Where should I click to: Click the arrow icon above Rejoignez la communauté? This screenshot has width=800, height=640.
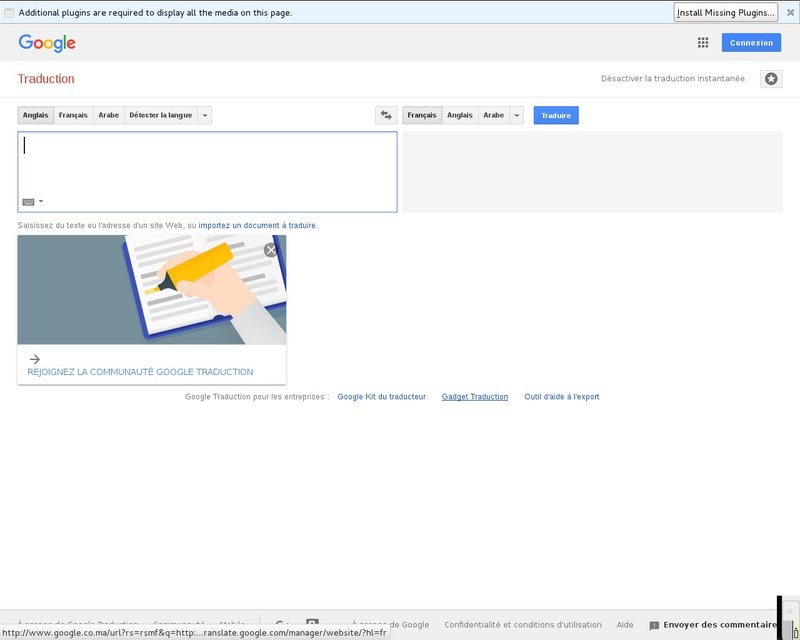(x=35, y=359)
